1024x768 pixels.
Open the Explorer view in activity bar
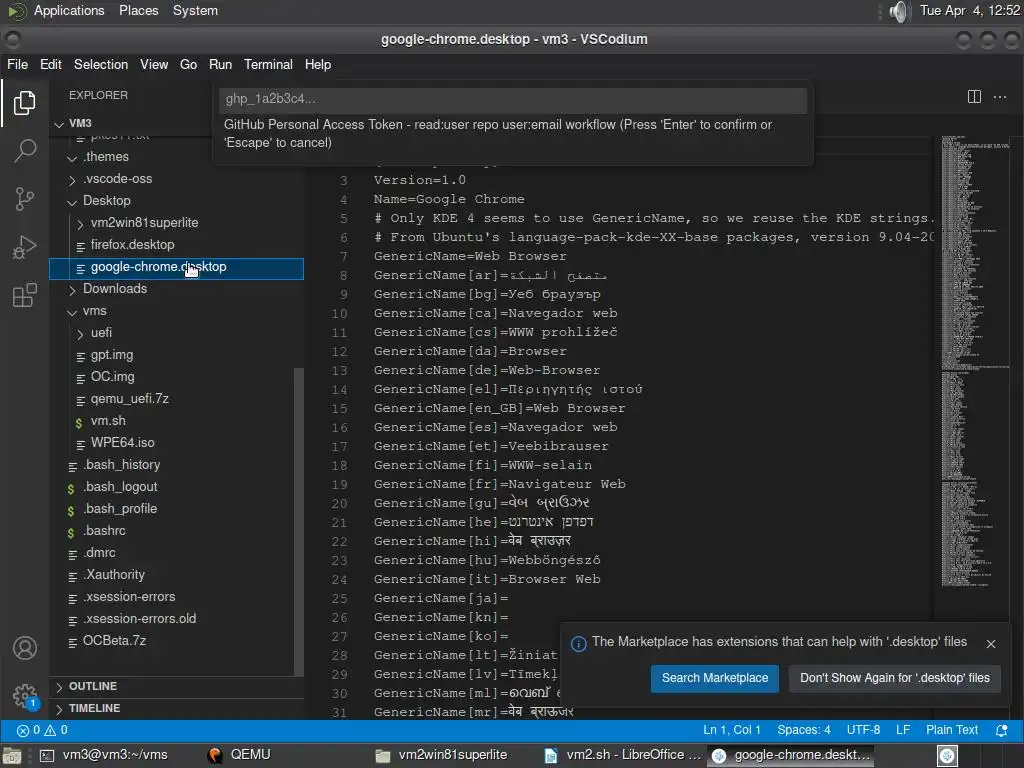(25, 103)
